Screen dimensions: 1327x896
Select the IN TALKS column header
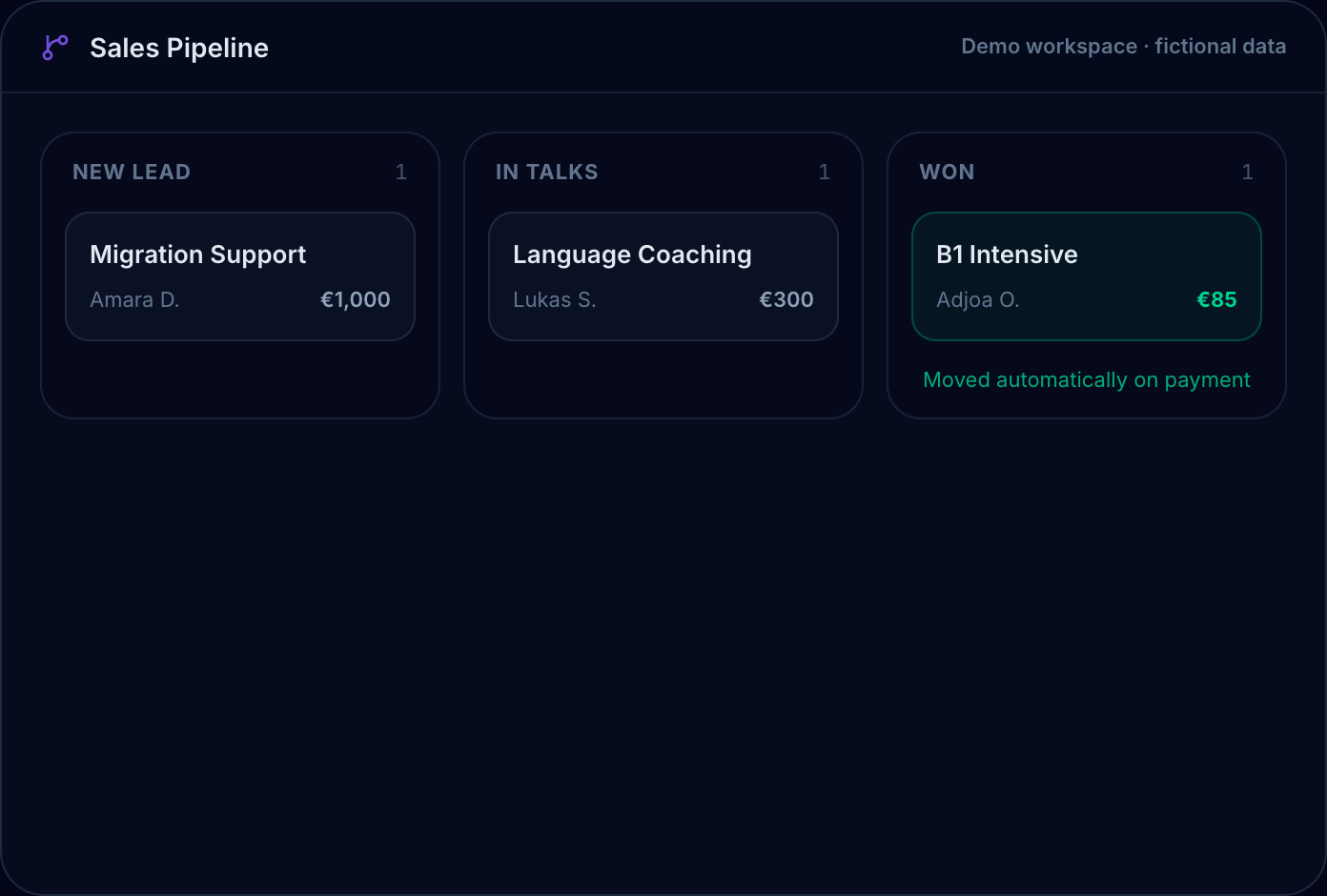[x=547, y=172]
